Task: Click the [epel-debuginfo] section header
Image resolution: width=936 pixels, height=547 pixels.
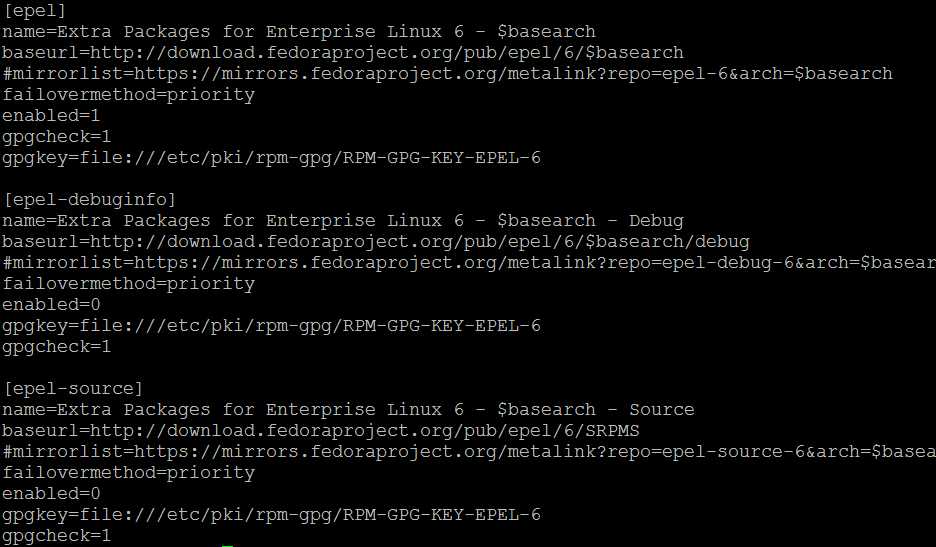Action: pos(90,199)
